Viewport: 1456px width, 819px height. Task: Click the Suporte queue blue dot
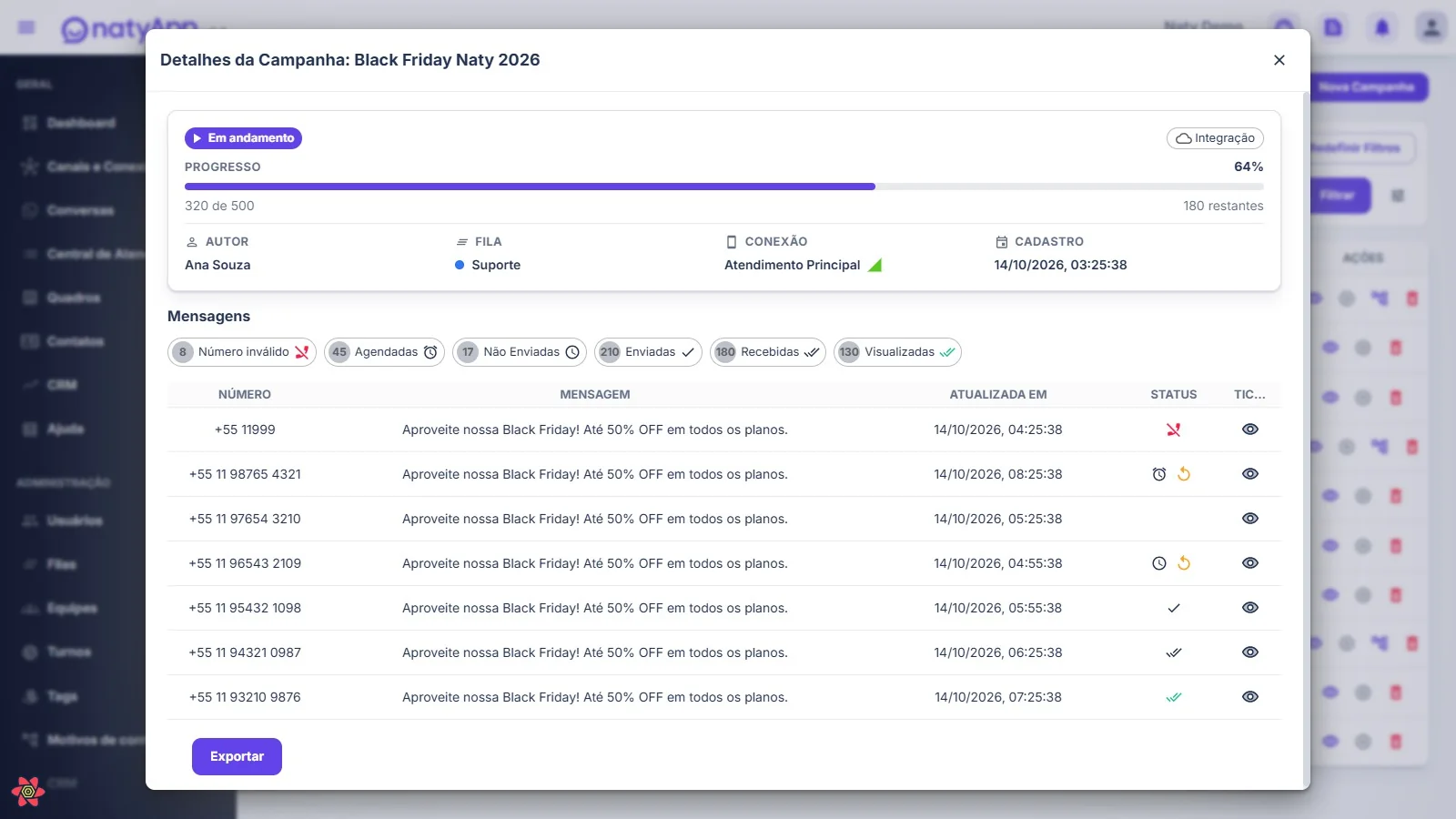pyautogui.click(x=460, y=265)
